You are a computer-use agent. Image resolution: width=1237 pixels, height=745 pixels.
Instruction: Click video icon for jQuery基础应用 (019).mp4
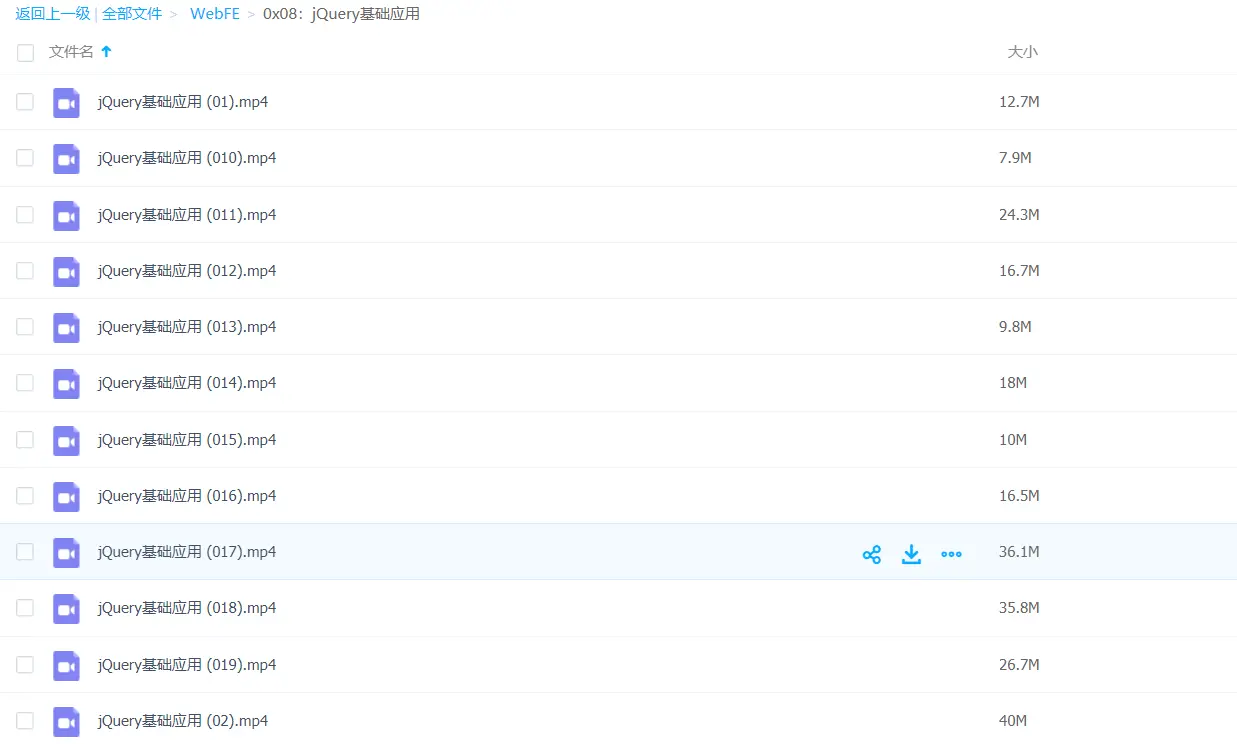[66, 665]
